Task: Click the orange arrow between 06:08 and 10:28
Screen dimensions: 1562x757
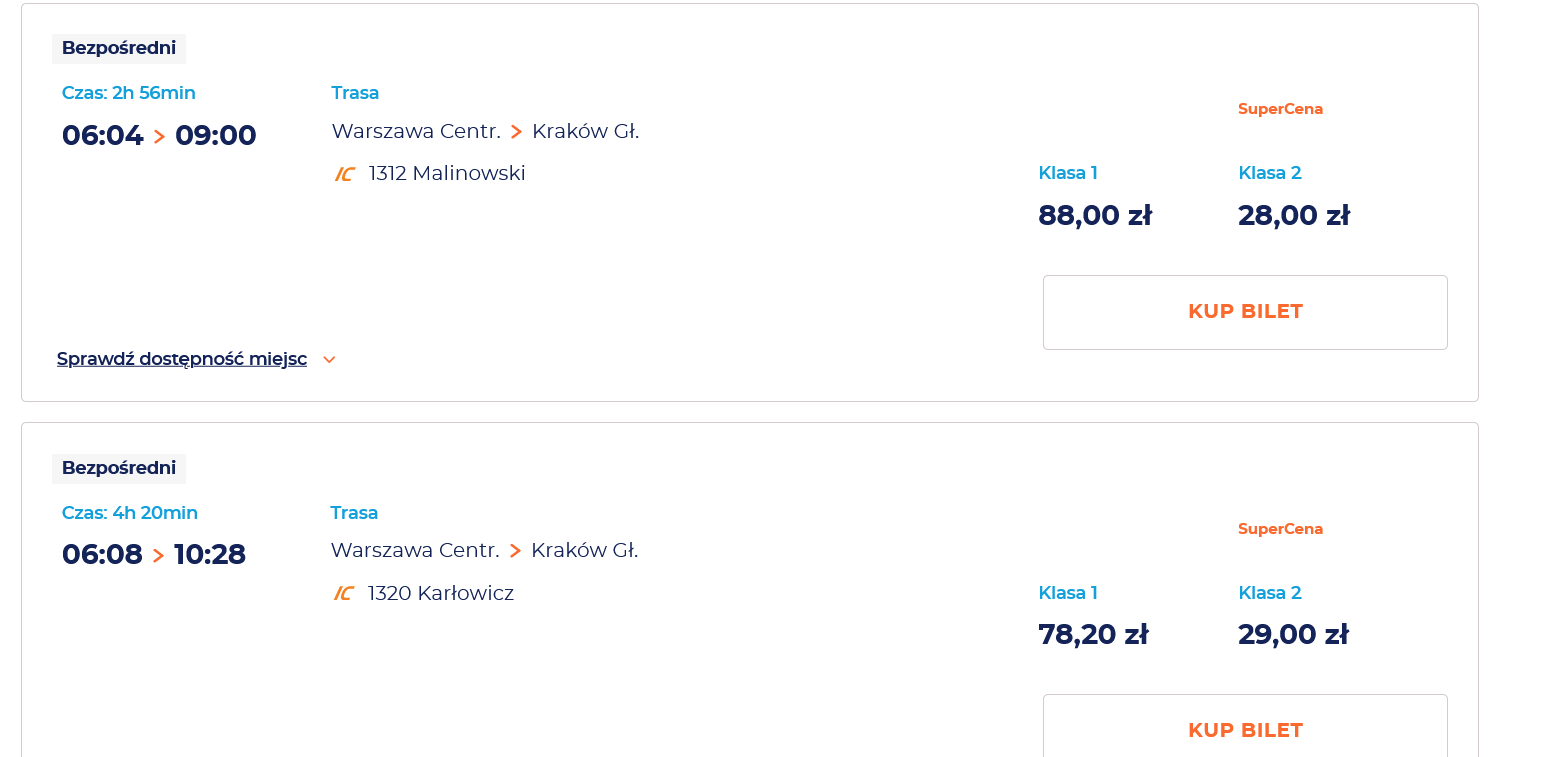Action: click(x=158, y=556)
